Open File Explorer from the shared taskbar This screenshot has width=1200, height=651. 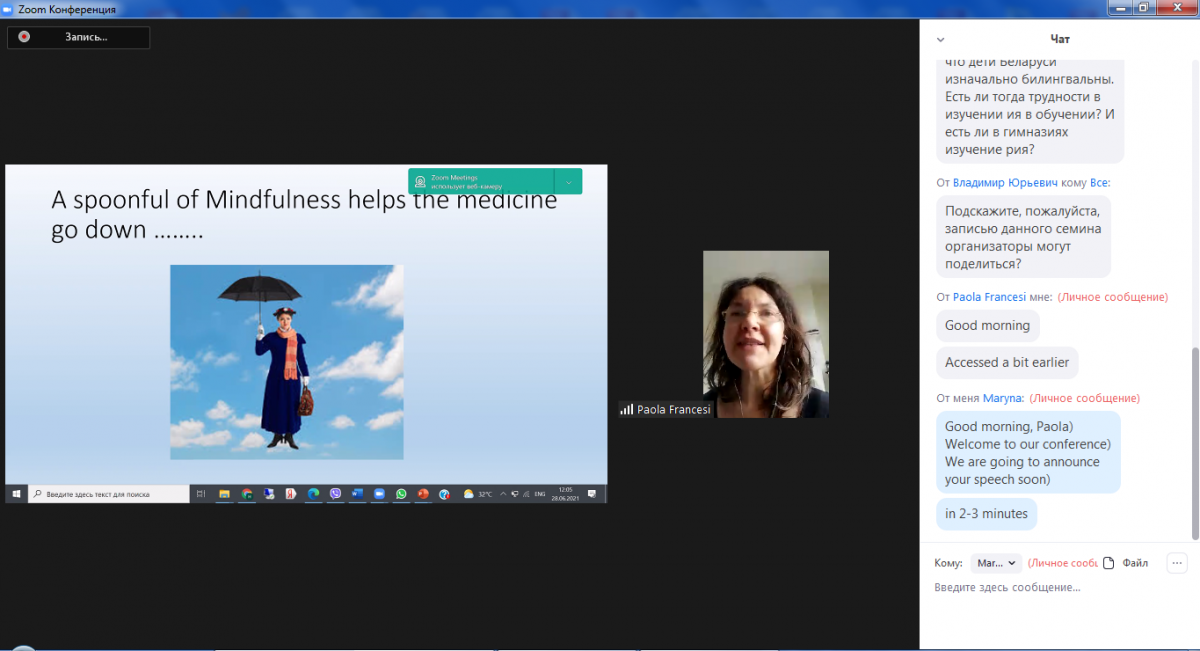[x=224, y=494]
